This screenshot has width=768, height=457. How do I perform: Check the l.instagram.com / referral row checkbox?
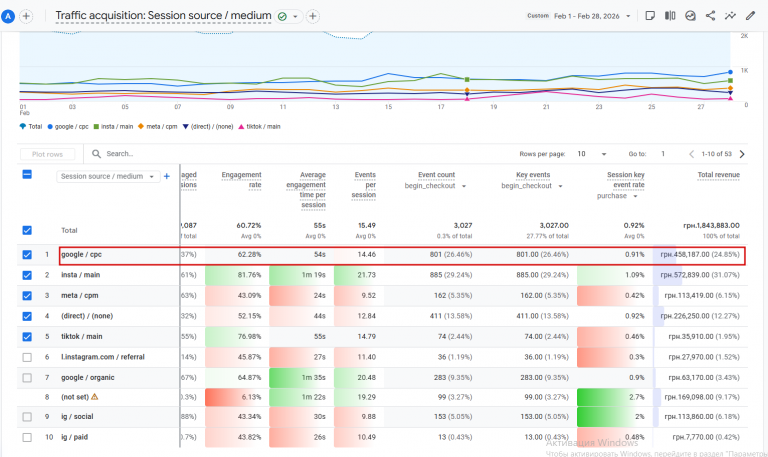[x=27, y=358]
